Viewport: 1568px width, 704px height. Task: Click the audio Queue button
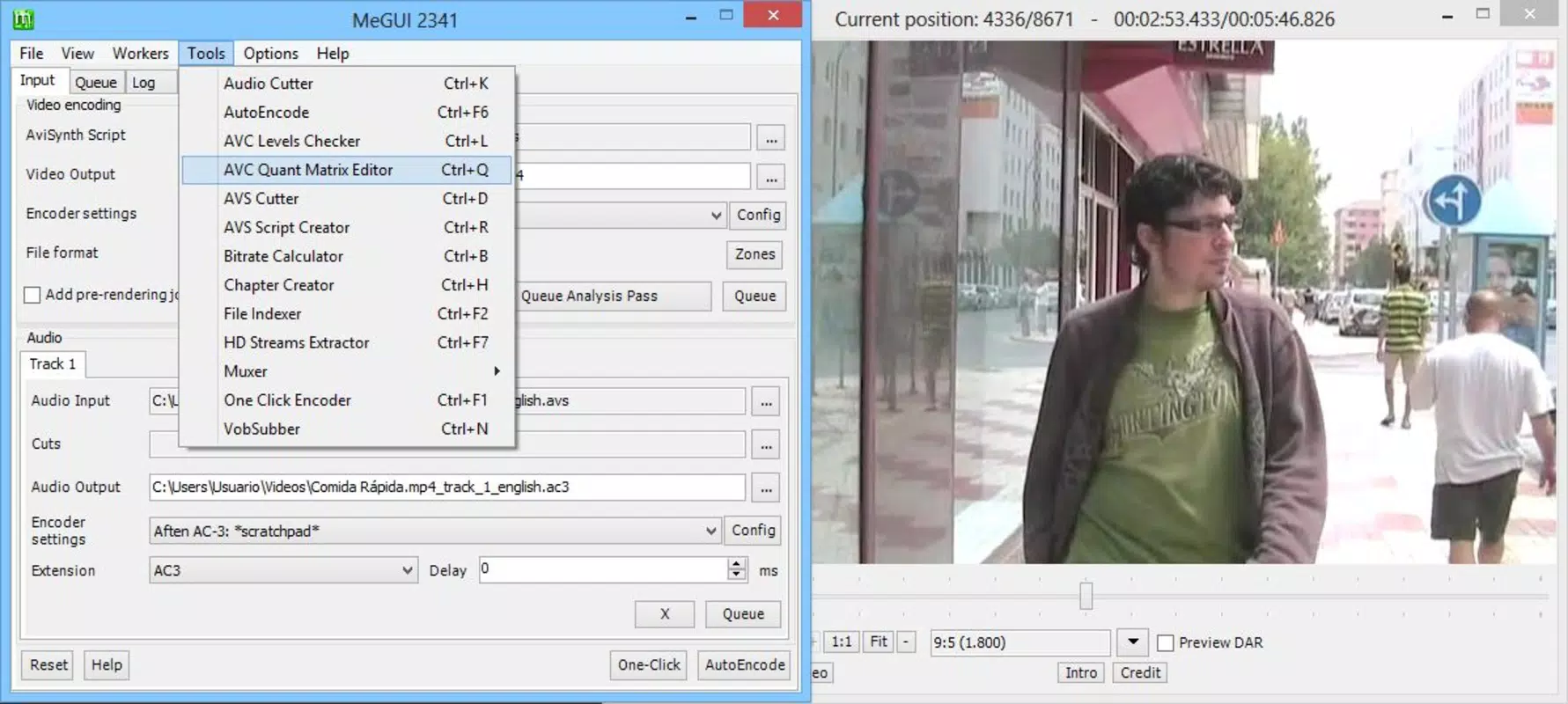[x=743, y=614]
